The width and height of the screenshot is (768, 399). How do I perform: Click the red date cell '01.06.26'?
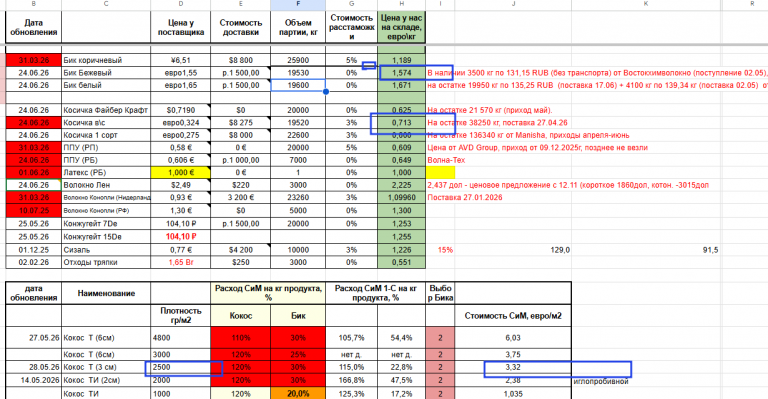point(33,172)
